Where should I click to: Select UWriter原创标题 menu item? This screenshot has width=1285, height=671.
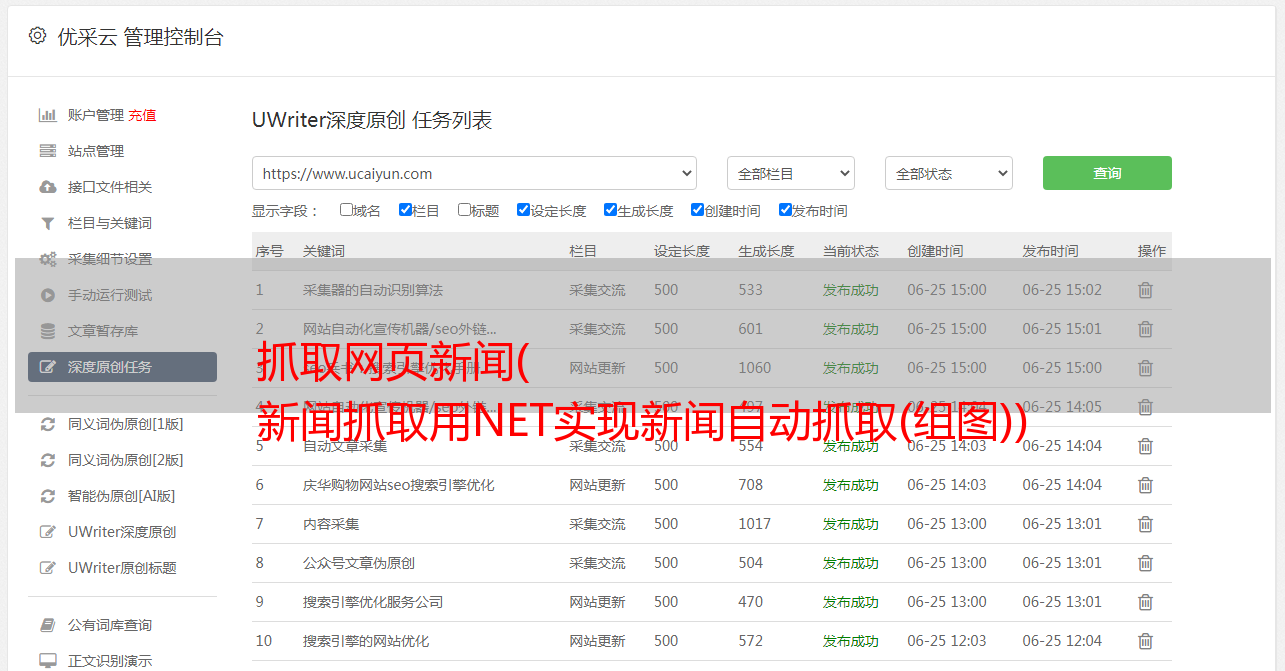pos(122,568)
